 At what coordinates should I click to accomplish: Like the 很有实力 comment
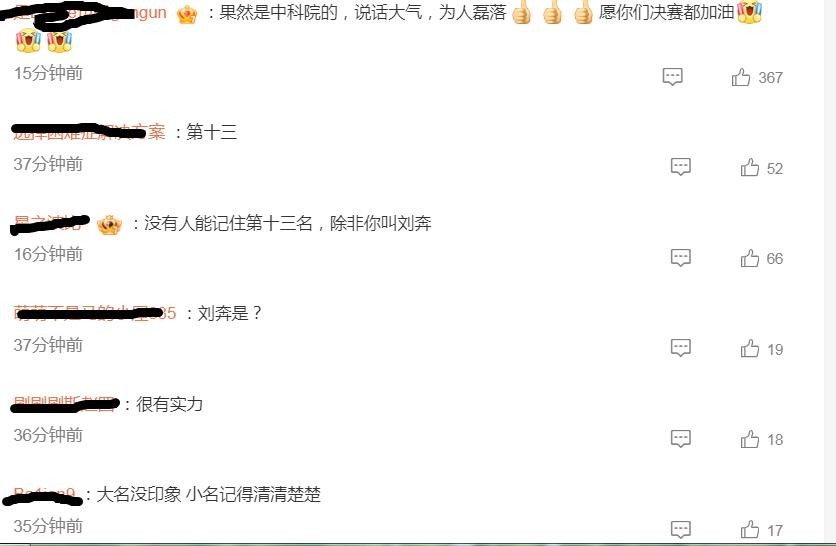point(749,439)
